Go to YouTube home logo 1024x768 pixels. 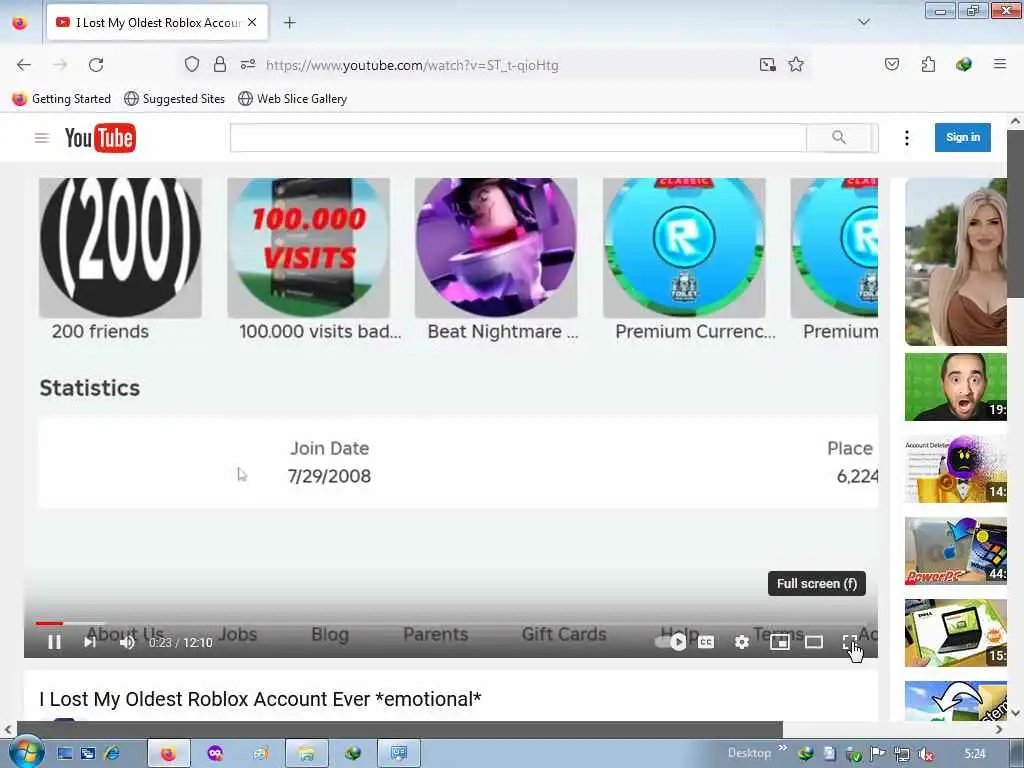tap(100, 138)
